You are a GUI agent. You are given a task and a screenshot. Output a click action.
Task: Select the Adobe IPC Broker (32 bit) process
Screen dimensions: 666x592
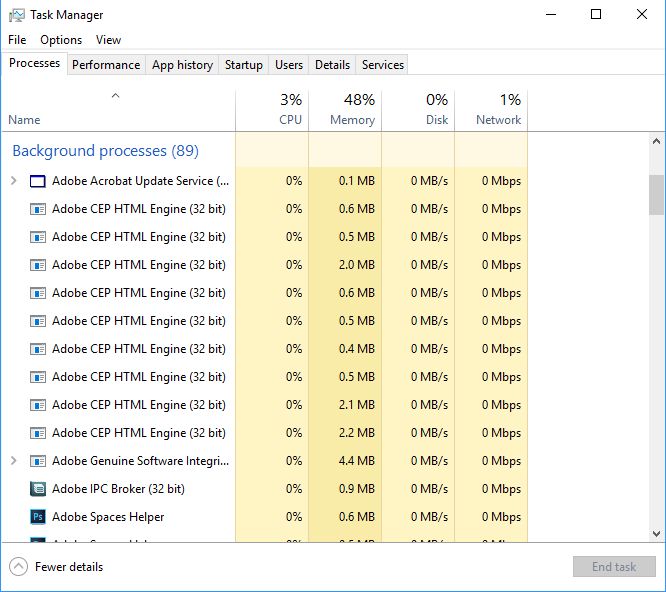(265, 489)
